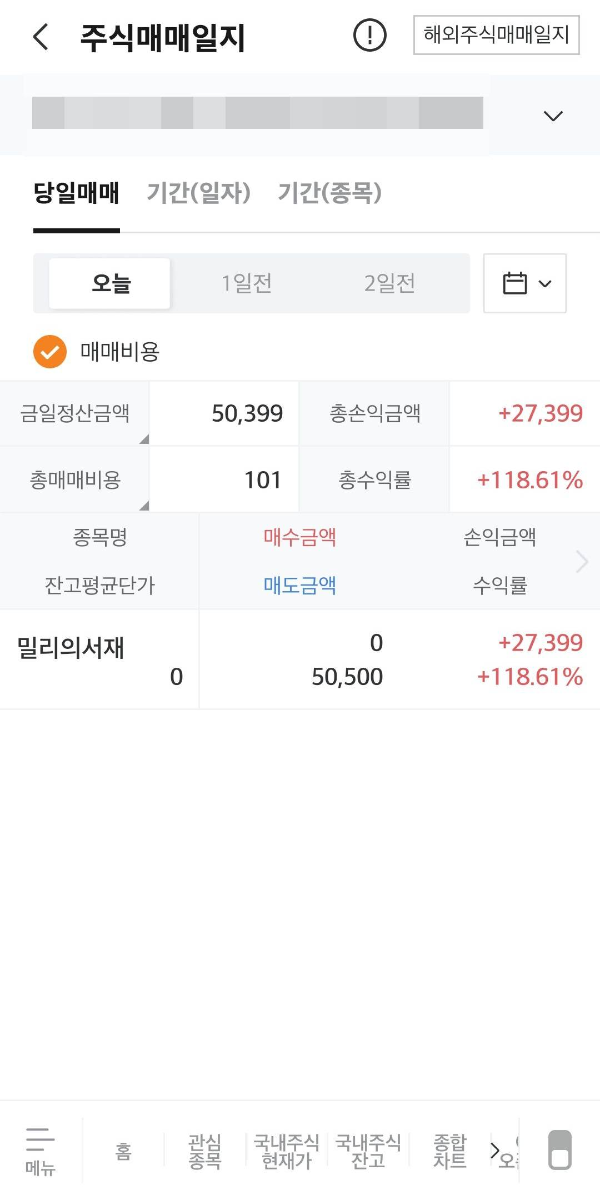The image size is (600, 1193).
Task: Expand more bottom navigation options arrow
Action: coord(496,1150)
